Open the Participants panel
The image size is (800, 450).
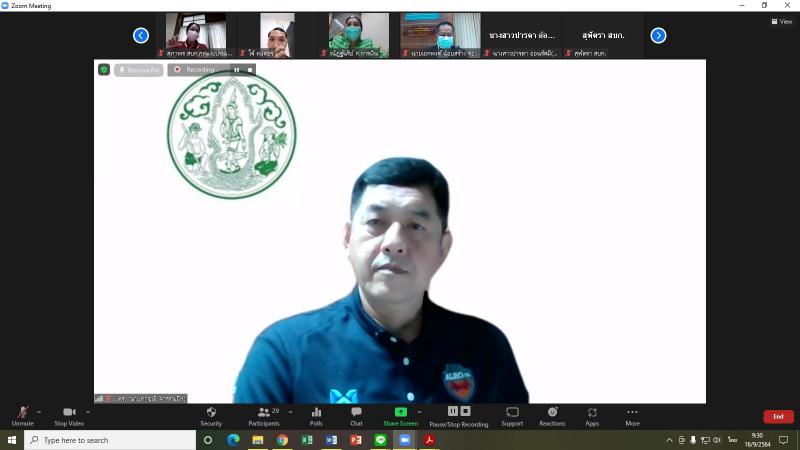tap(264, 416)
